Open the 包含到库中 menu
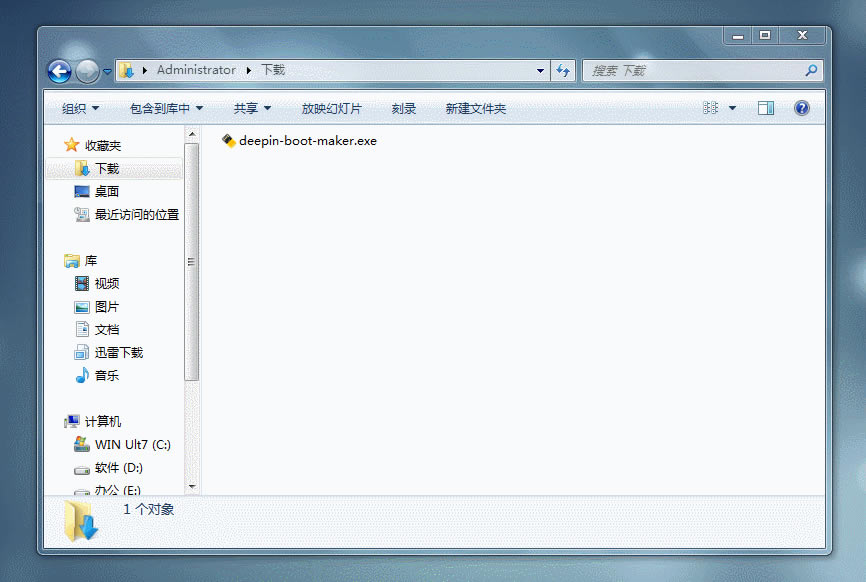 coord(166,109)
